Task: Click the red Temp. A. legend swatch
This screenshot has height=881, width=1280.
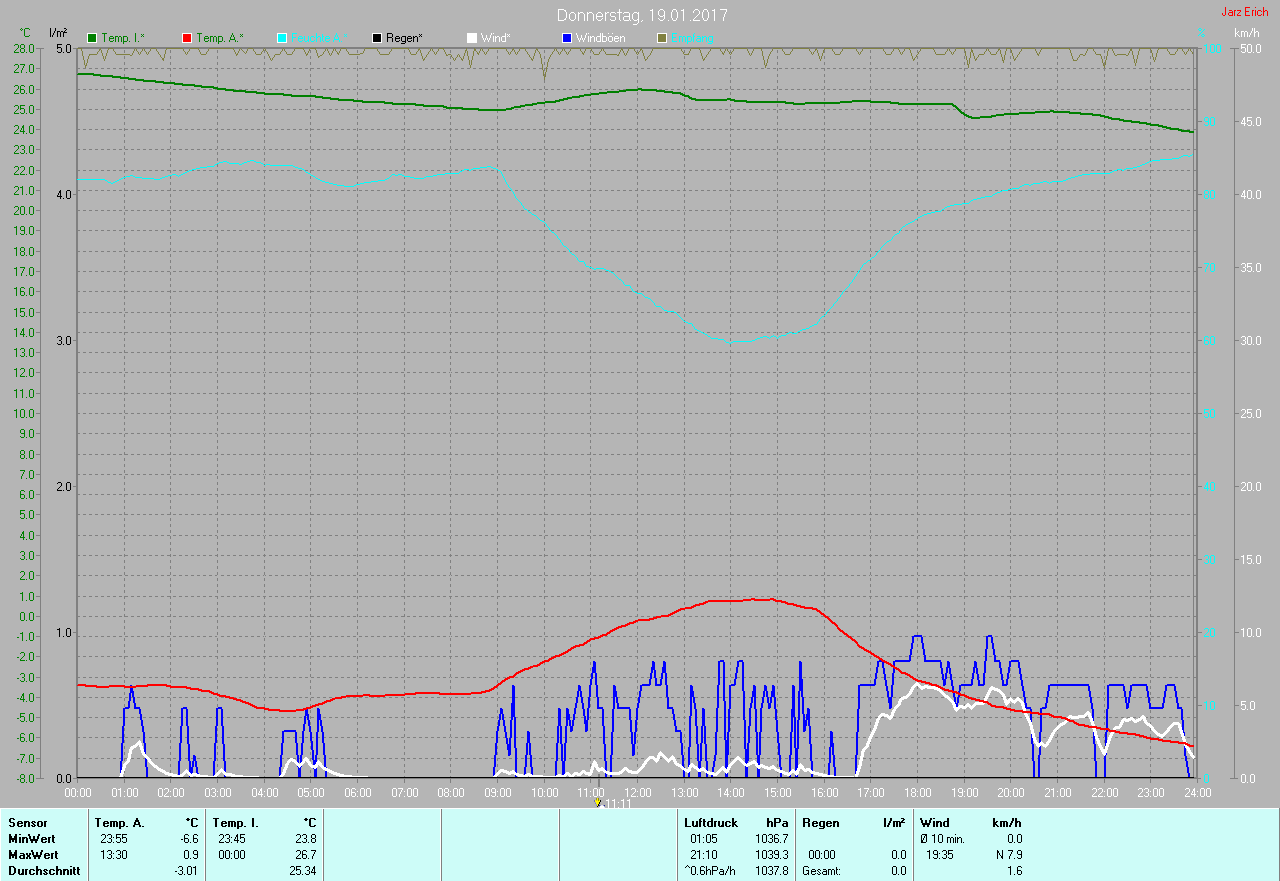Action: point(187,38)
